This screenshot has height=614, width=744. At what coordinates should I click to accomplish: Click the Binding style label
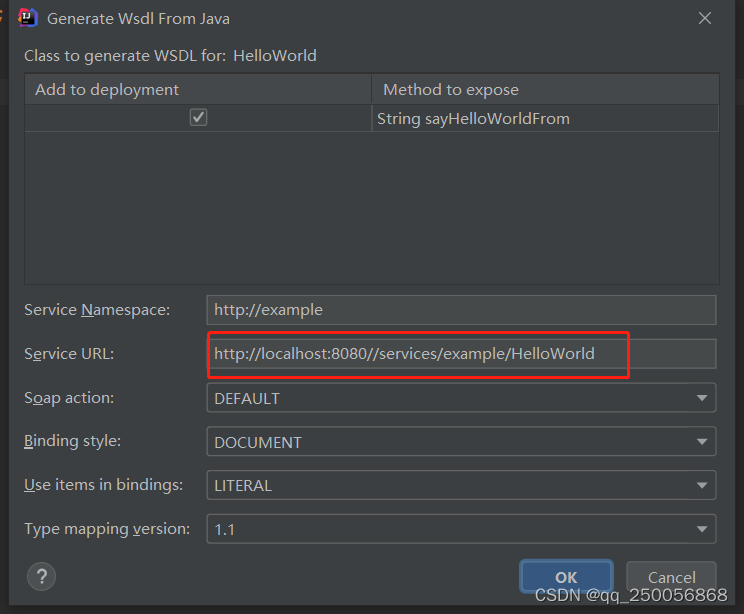point(72,441)
